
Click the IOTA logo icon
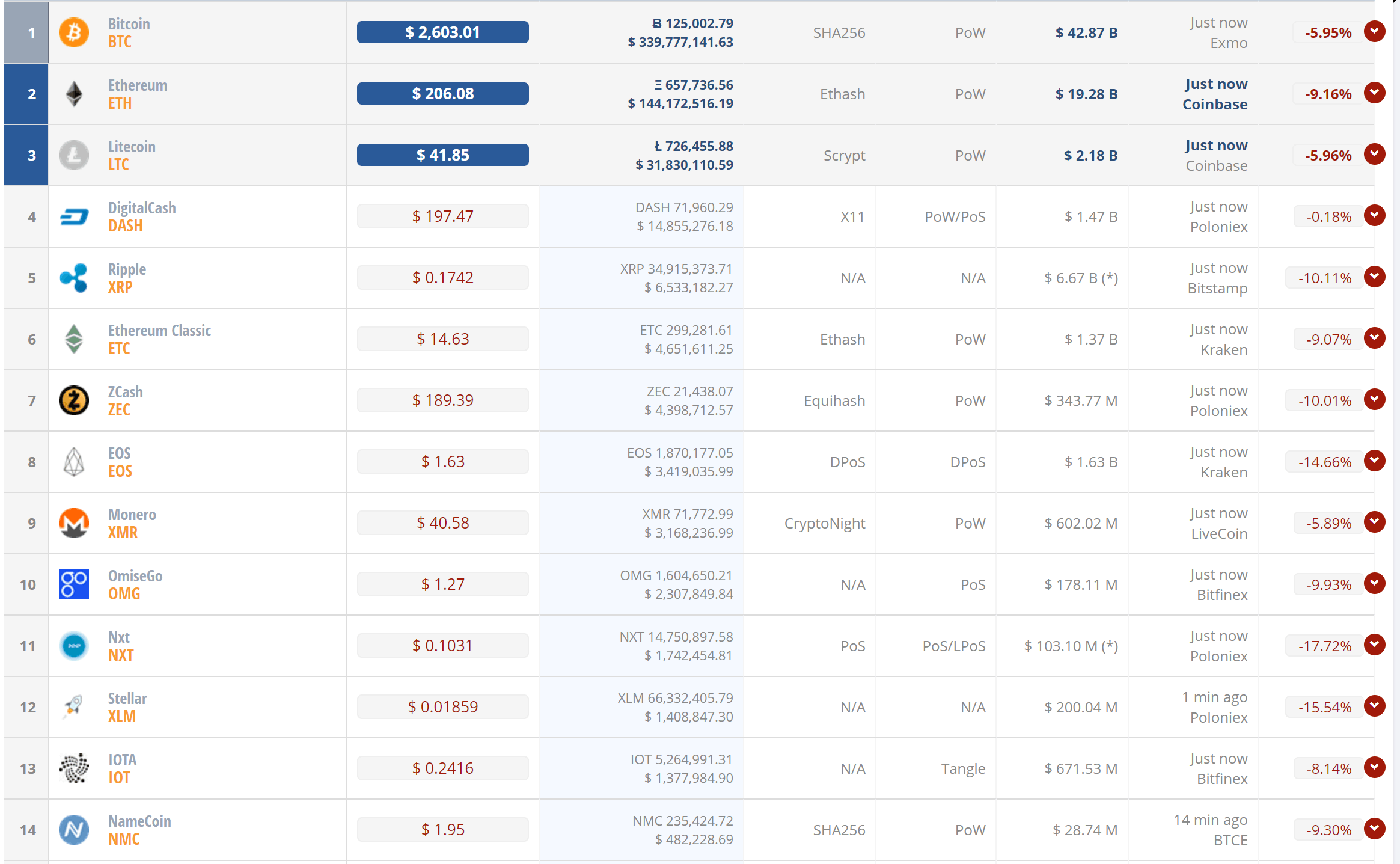(x=74, y=768)
